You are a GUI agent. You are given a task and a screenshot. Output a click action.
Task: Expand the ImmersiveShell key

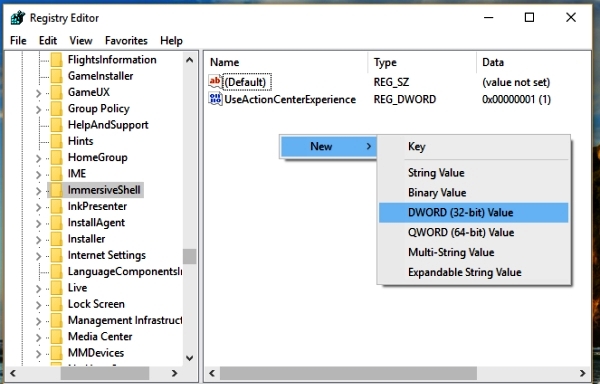(x=38, y=190)
